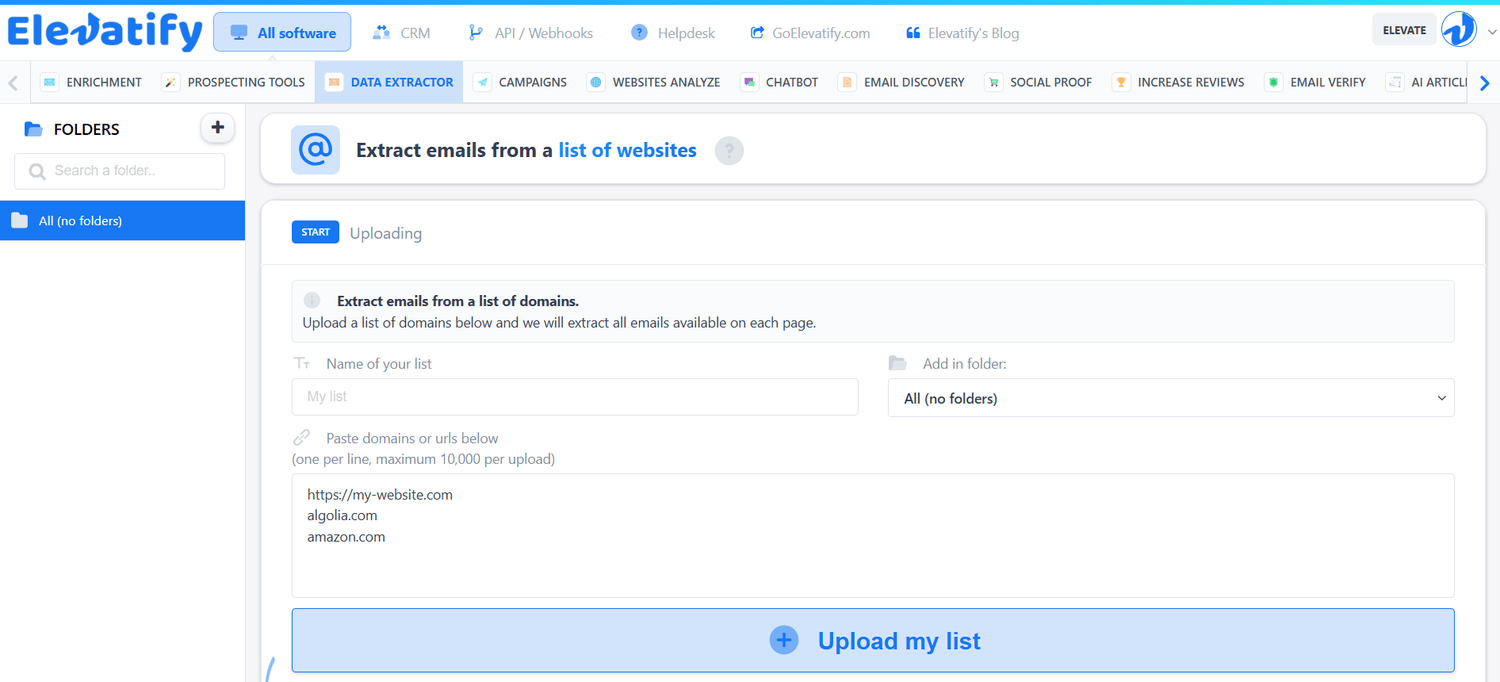Open the Email Verify tab
Screen dimensions: 1500x682
pos(1315,82)
